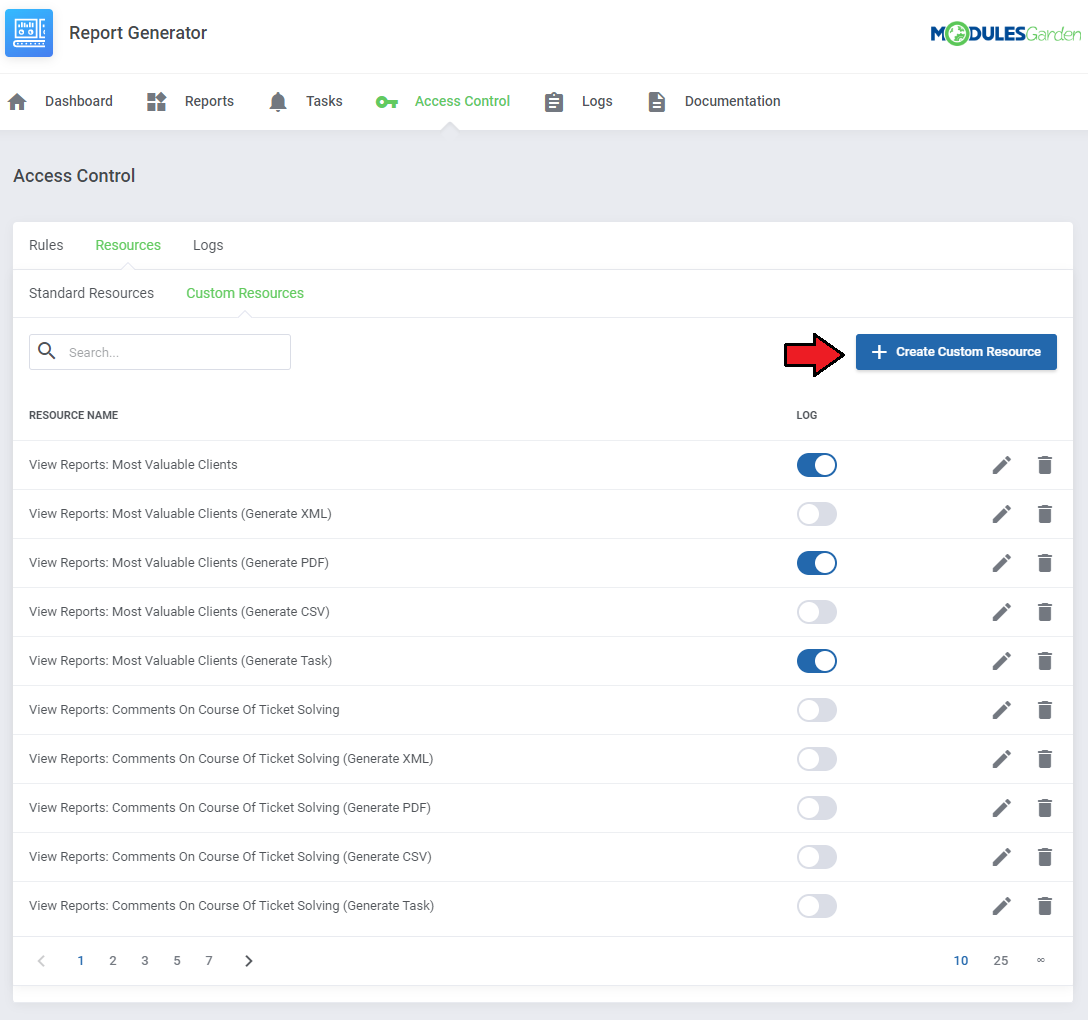Open the Dashboard menu item

pos(78,101)
